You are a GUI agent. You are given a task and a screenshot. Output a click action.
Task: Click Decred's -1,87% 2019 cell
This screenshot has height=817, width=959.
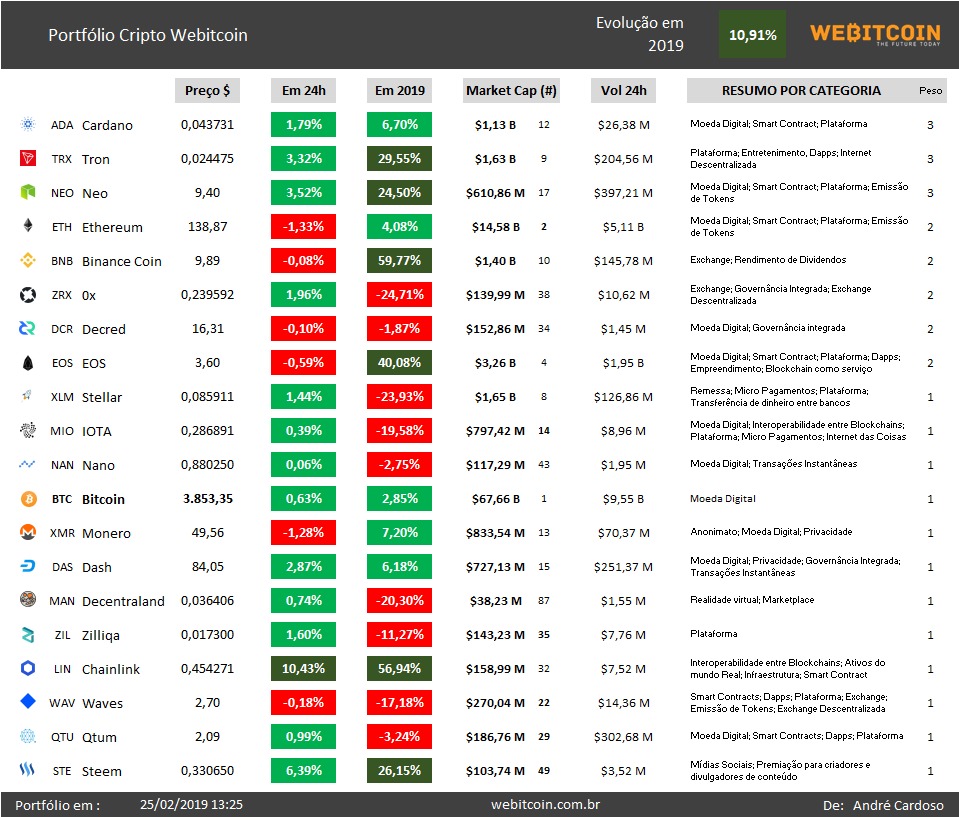399,328
